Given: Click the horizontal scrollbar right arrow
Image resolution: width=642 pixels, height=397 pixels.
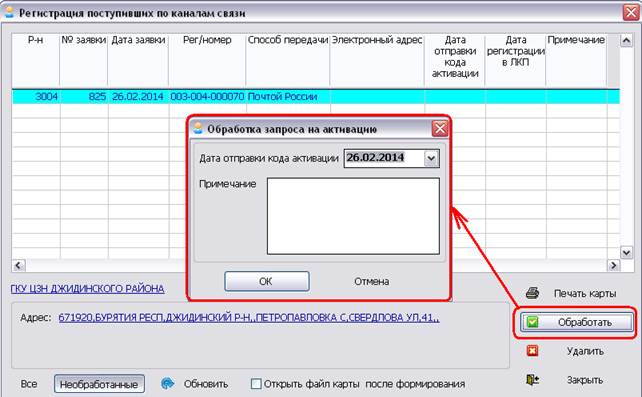Looking at the screenshot, I should pos(613,265).
